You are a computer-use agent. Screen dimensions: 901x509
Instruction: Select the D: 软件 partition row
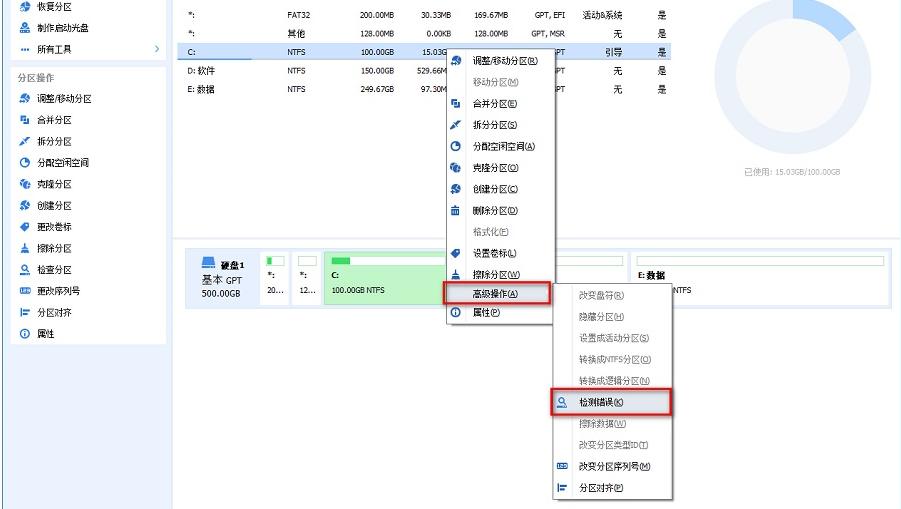tap(423, 71)
